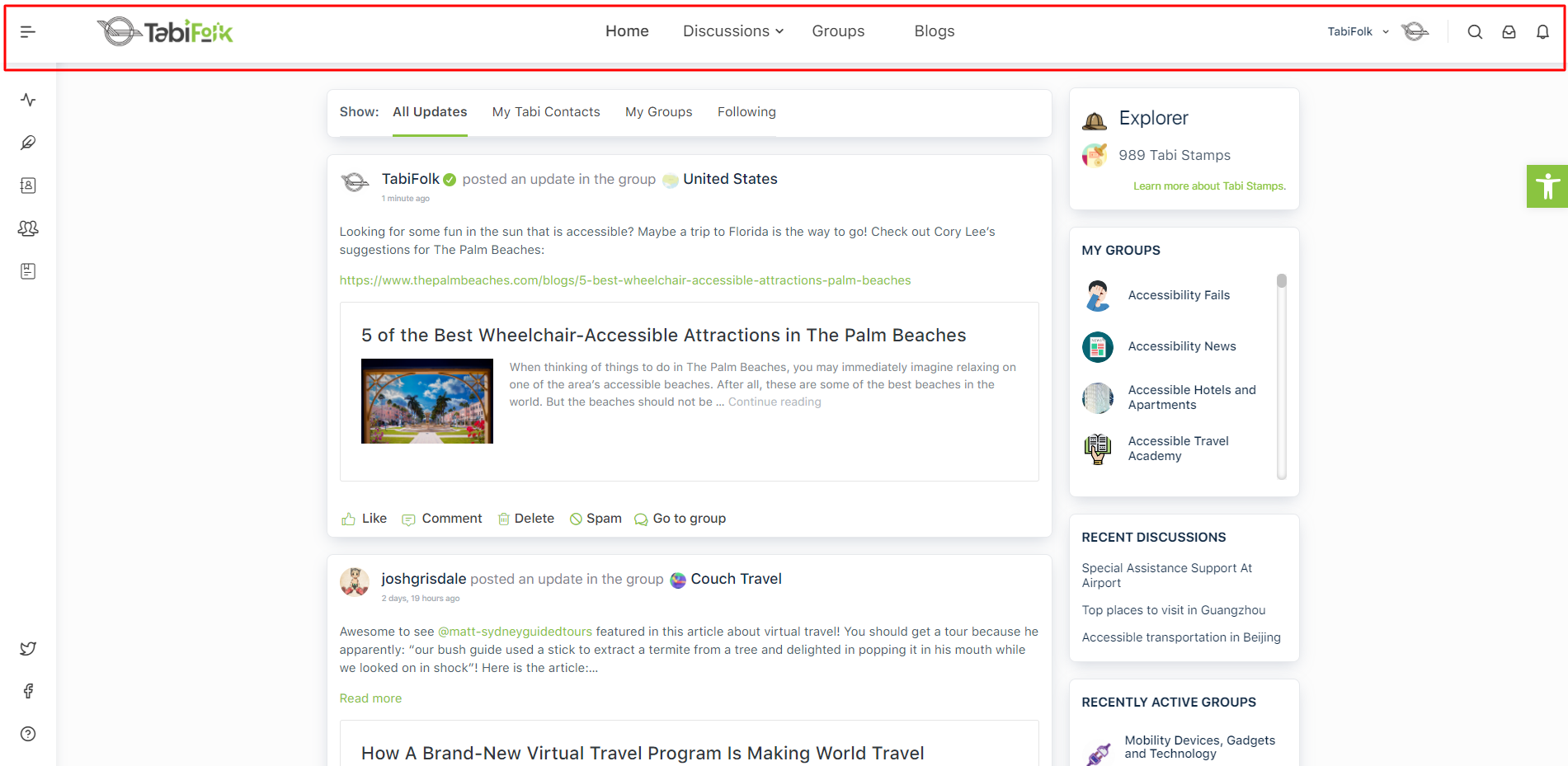This screenshot has height=766, width=1568.
Task: Click the Accessible Hotels and Apartments avatar
Action: click(1097, 398)
